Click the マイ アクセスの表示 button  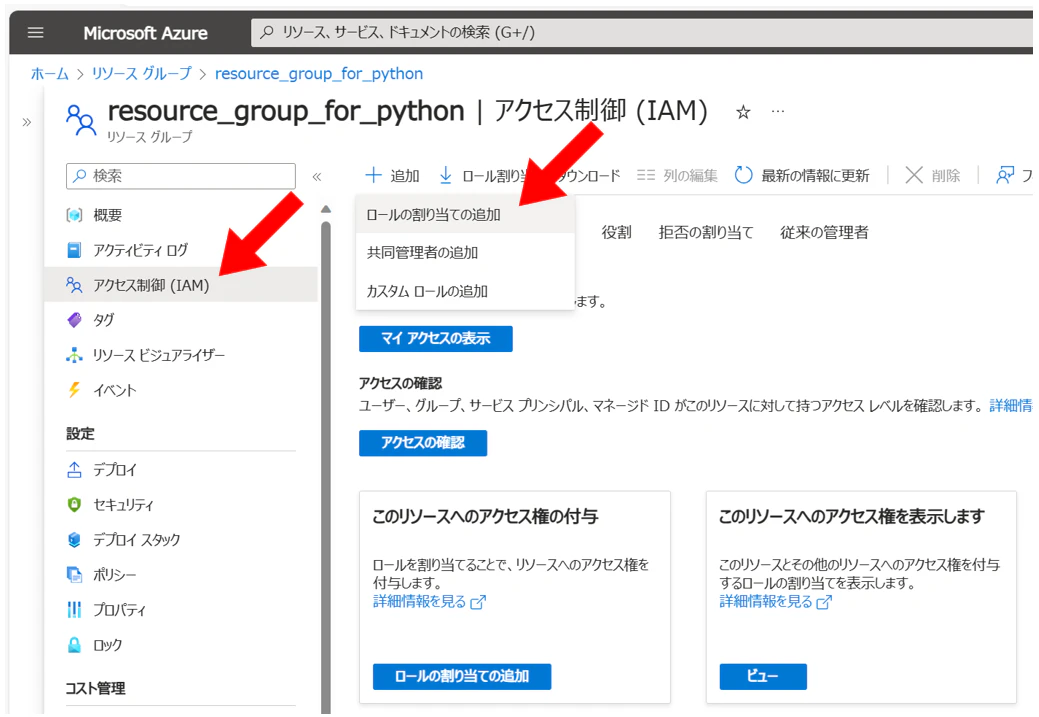(x=435, y=339)
